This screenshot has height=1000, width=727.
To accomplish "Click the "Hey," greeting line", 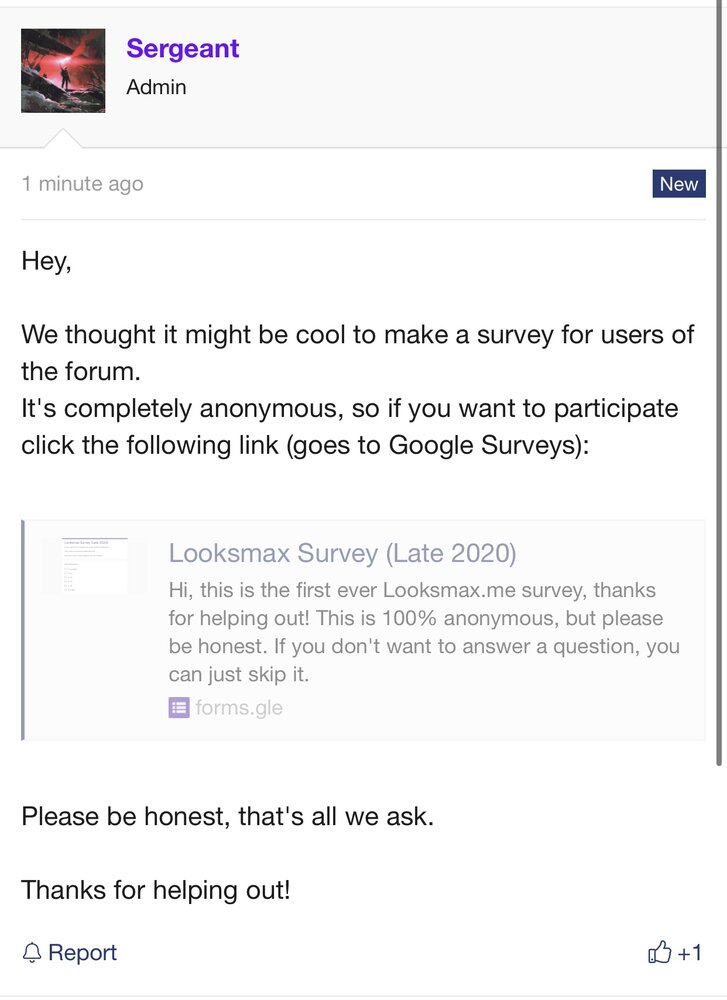I will [x=47, y=262].
